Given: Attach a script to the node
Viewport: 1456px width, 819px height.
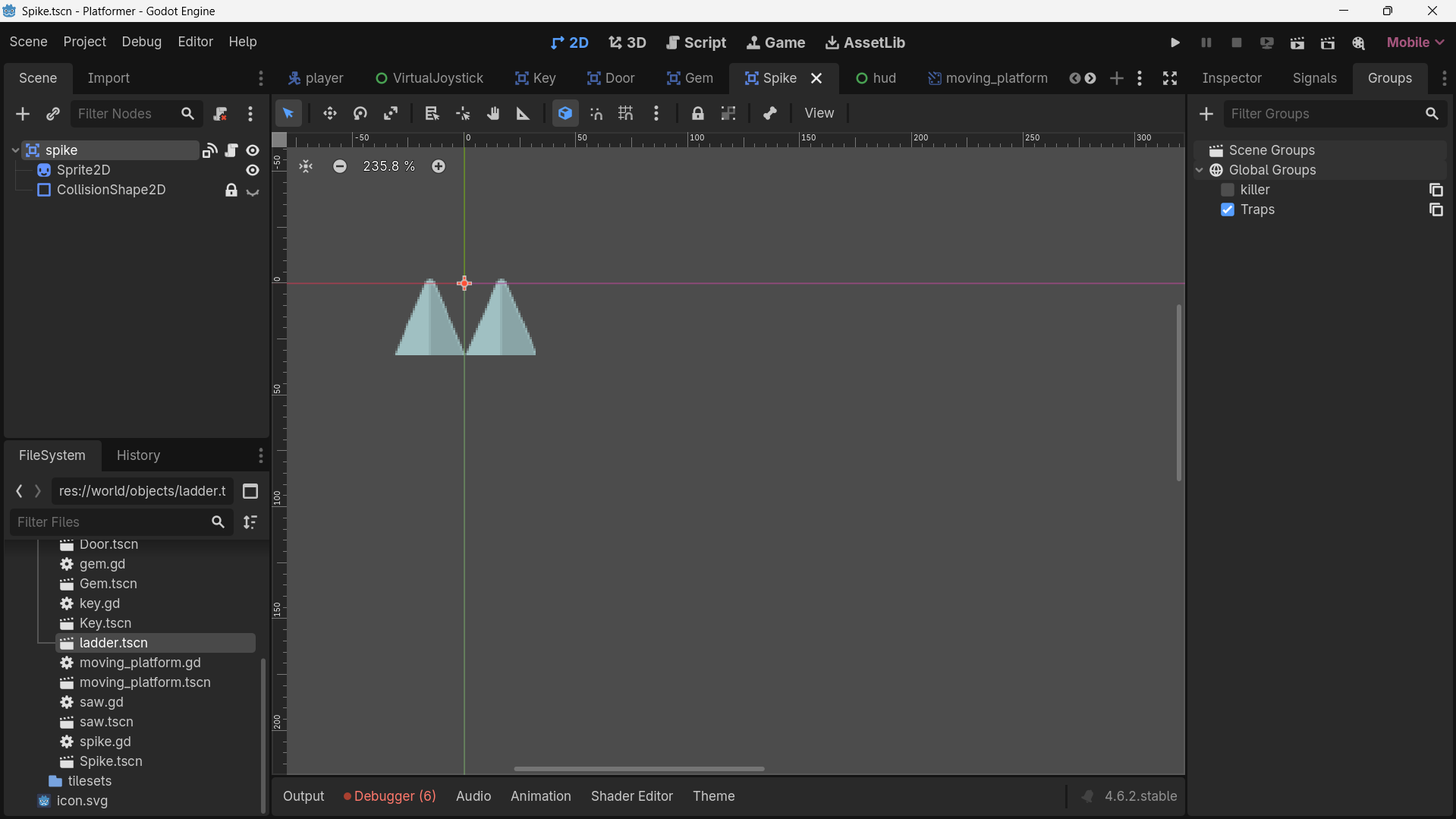Looking at the screenshot, I should pyautogui.click(x=221, y=114).
